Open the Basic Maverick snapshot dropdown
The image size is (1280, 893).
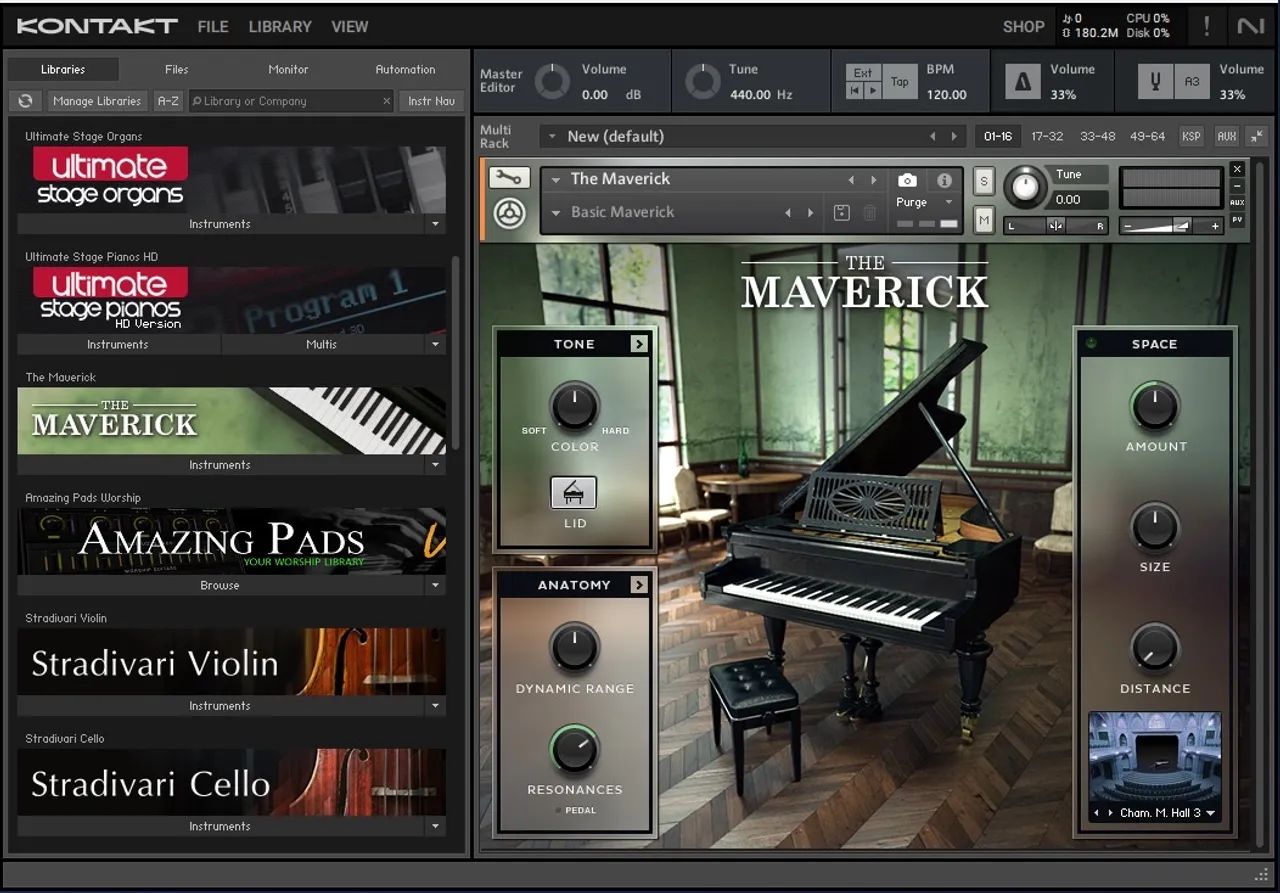point(556,212)
